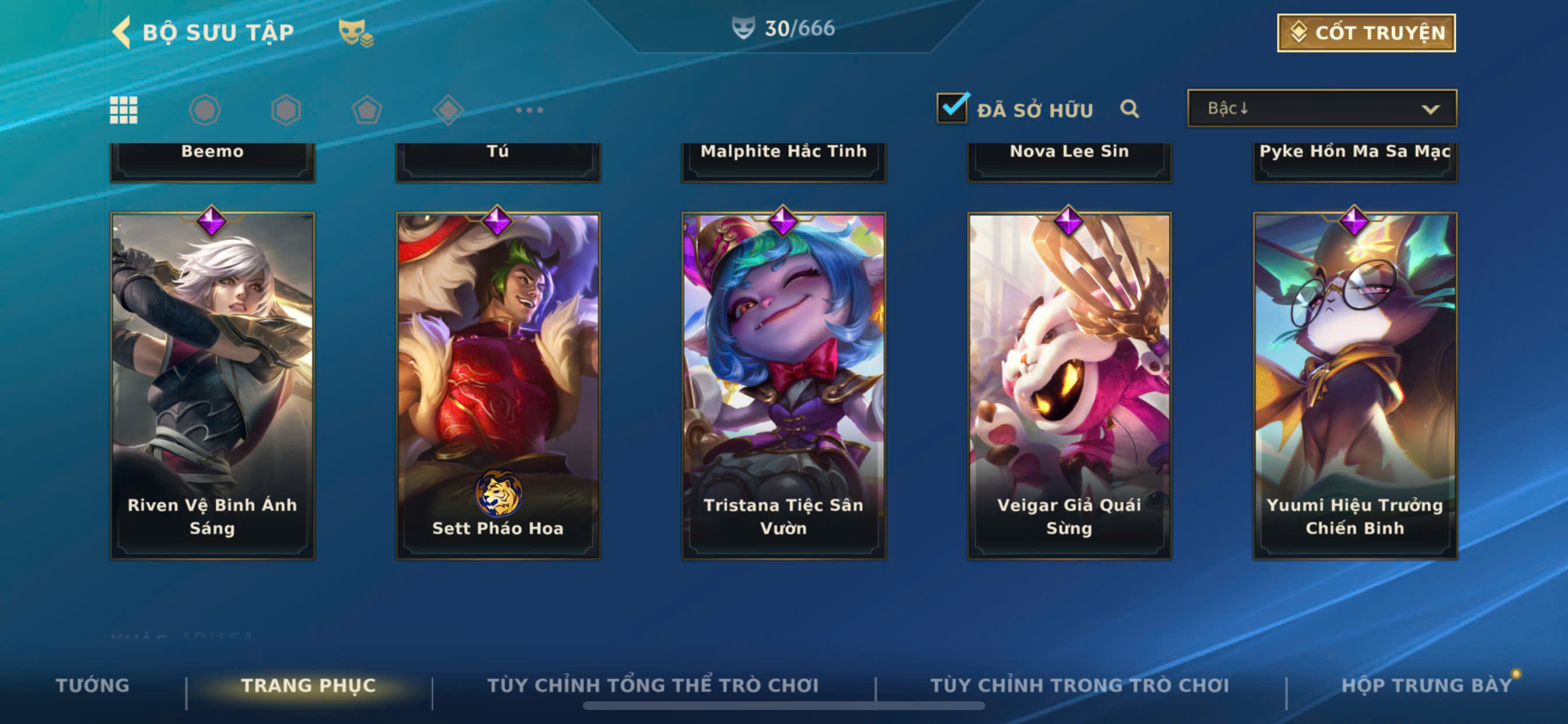
Task: Open Yuumi Hiệu Trưởng Chiến Binh skin card
Action: pyautogui.click(x=1355, y=386)
